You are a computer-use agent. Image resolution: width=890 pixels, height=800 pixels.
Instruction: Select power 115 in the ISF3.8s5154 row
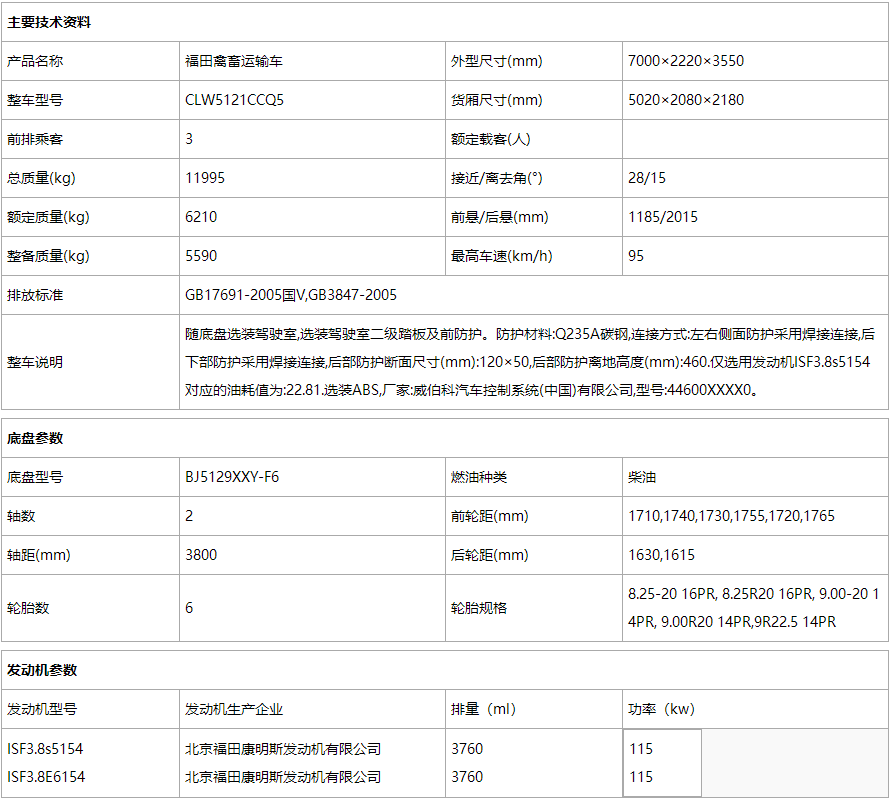coord(641,749)
